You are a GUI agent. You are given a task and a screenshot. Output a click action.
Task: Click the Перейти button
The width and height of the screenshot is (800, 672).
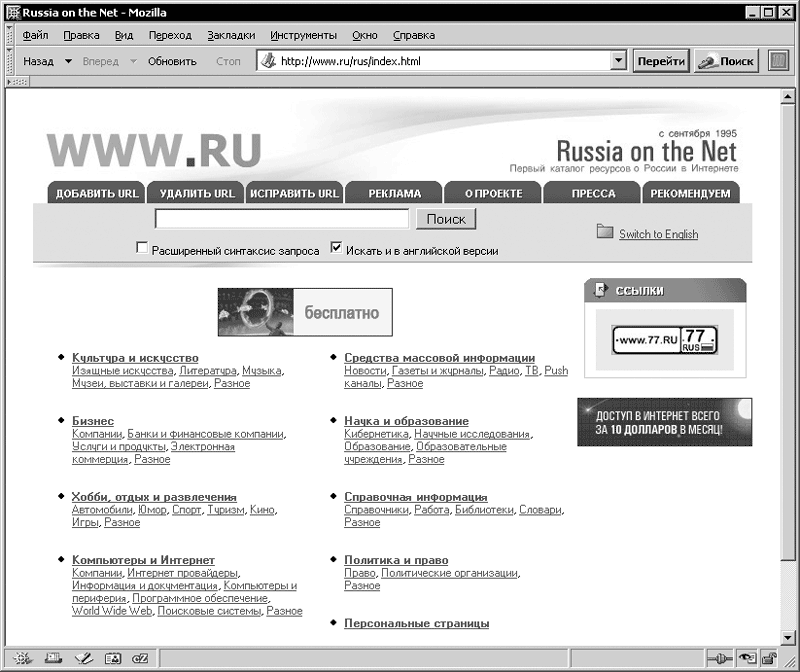pyautogui.click(x=661, y=61)
